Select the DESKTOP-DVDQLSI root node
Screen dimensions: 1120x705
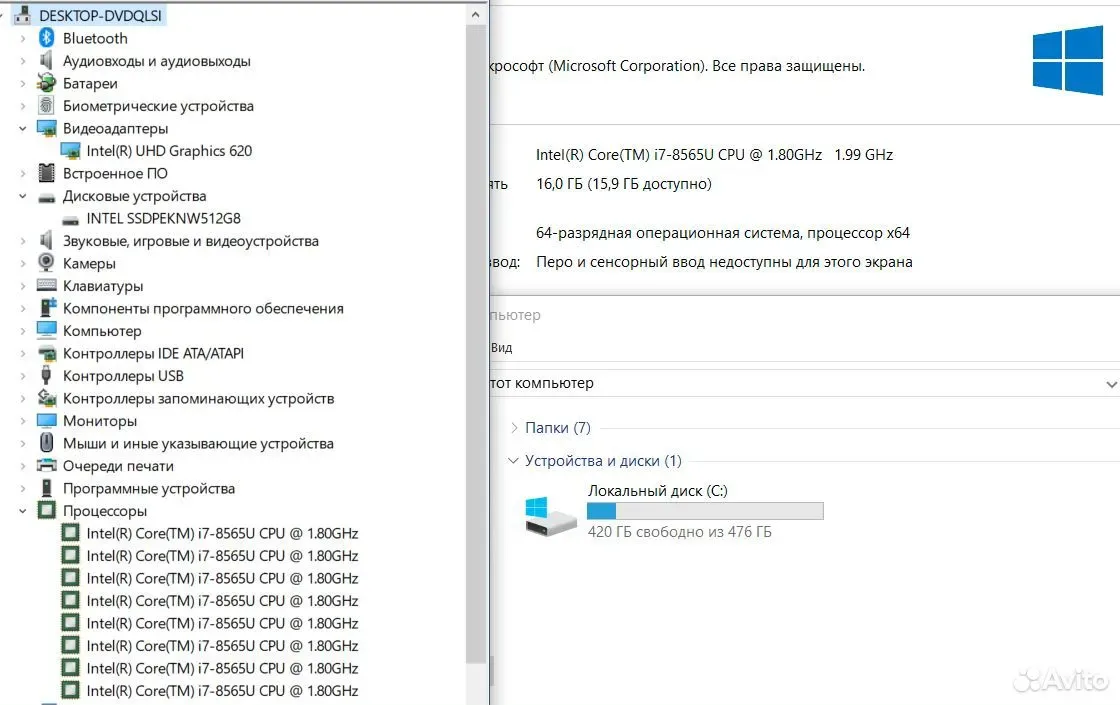click(x=100, y=15)
